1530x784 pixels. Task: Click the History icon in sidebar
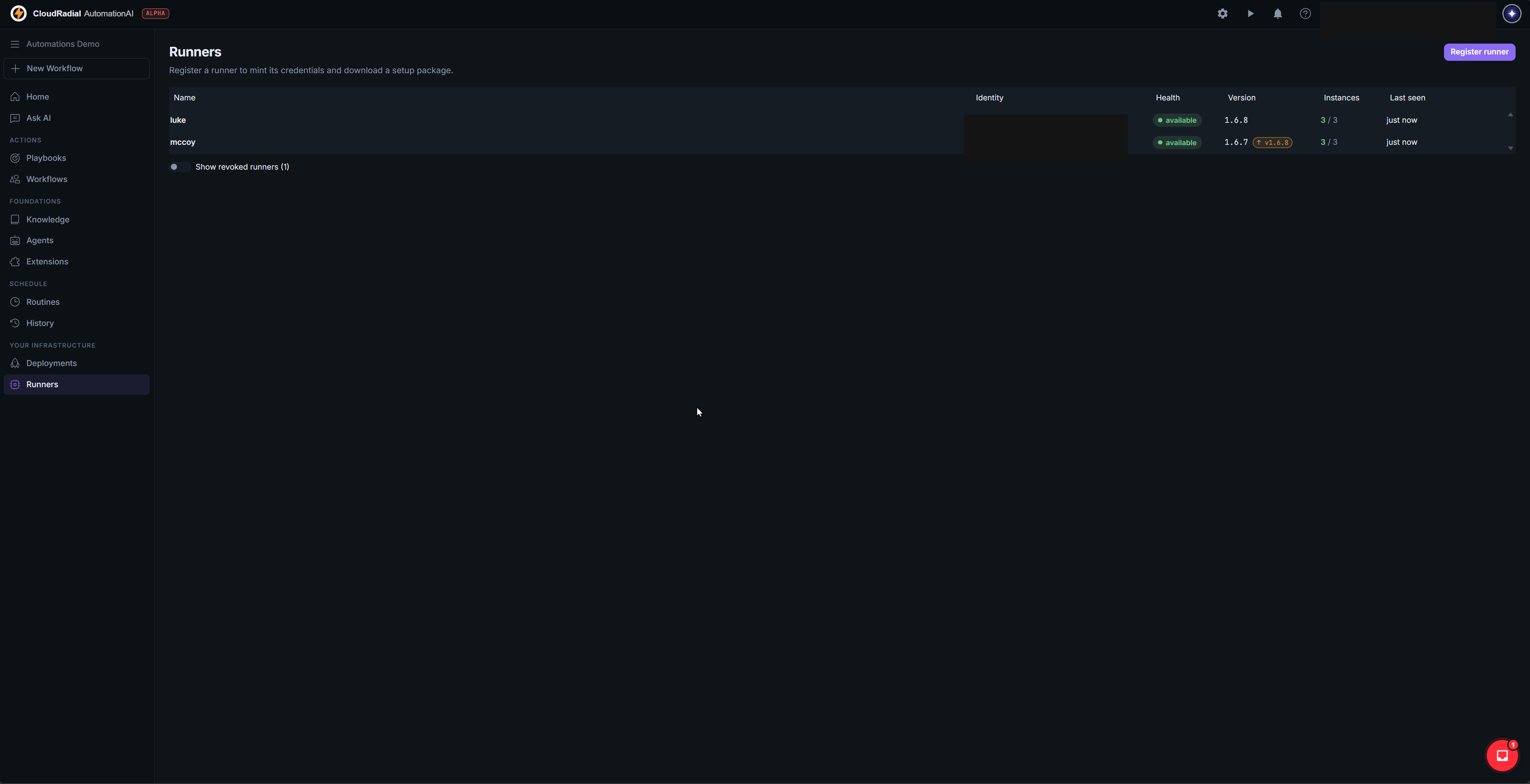[15, 323]
